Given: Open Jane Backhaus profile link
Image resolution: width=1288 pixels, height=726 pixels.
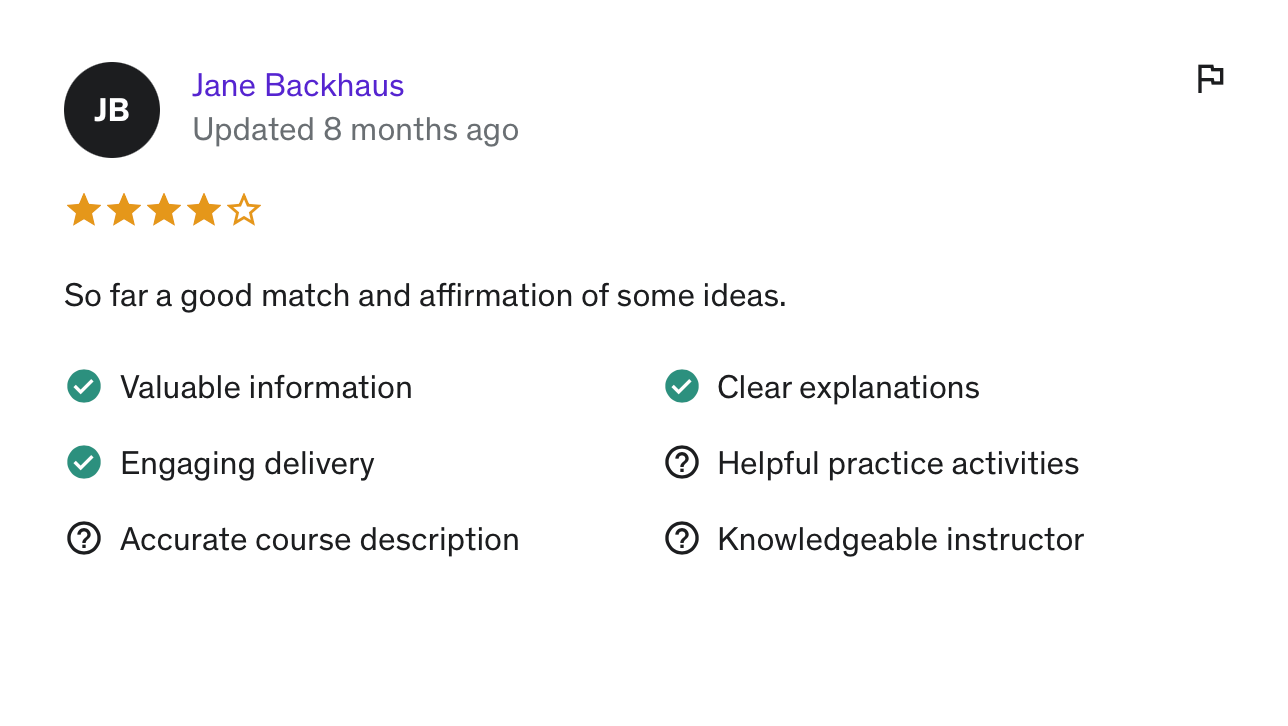Looking at the screenshot, I should coord(298,86).
